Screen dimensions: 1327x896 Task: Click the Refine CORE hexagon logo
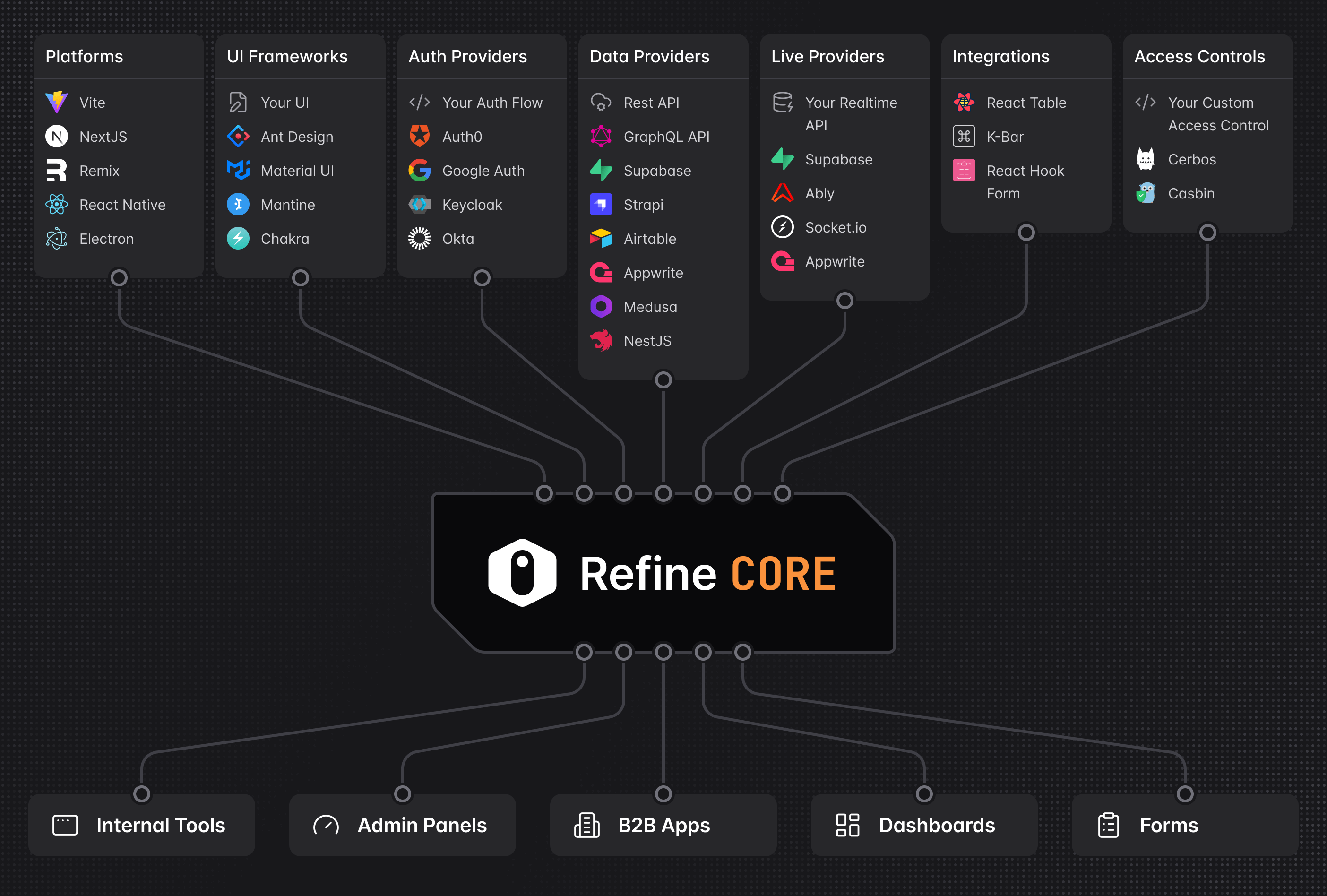point(522,572)
